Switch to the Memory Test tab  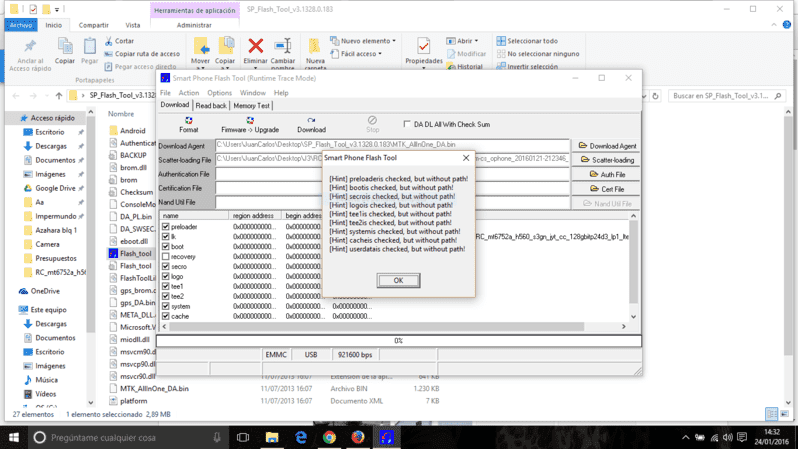pyautogui.click(x=251, y=106)
